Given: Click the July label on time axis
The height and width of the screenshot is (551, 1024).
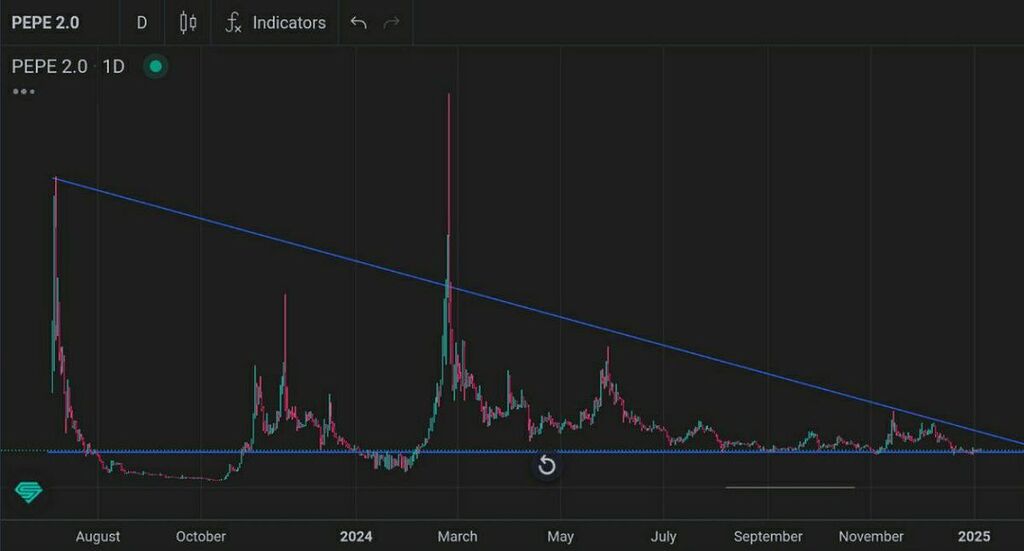Looking at the screenshot, I should (x=663, y=536).
